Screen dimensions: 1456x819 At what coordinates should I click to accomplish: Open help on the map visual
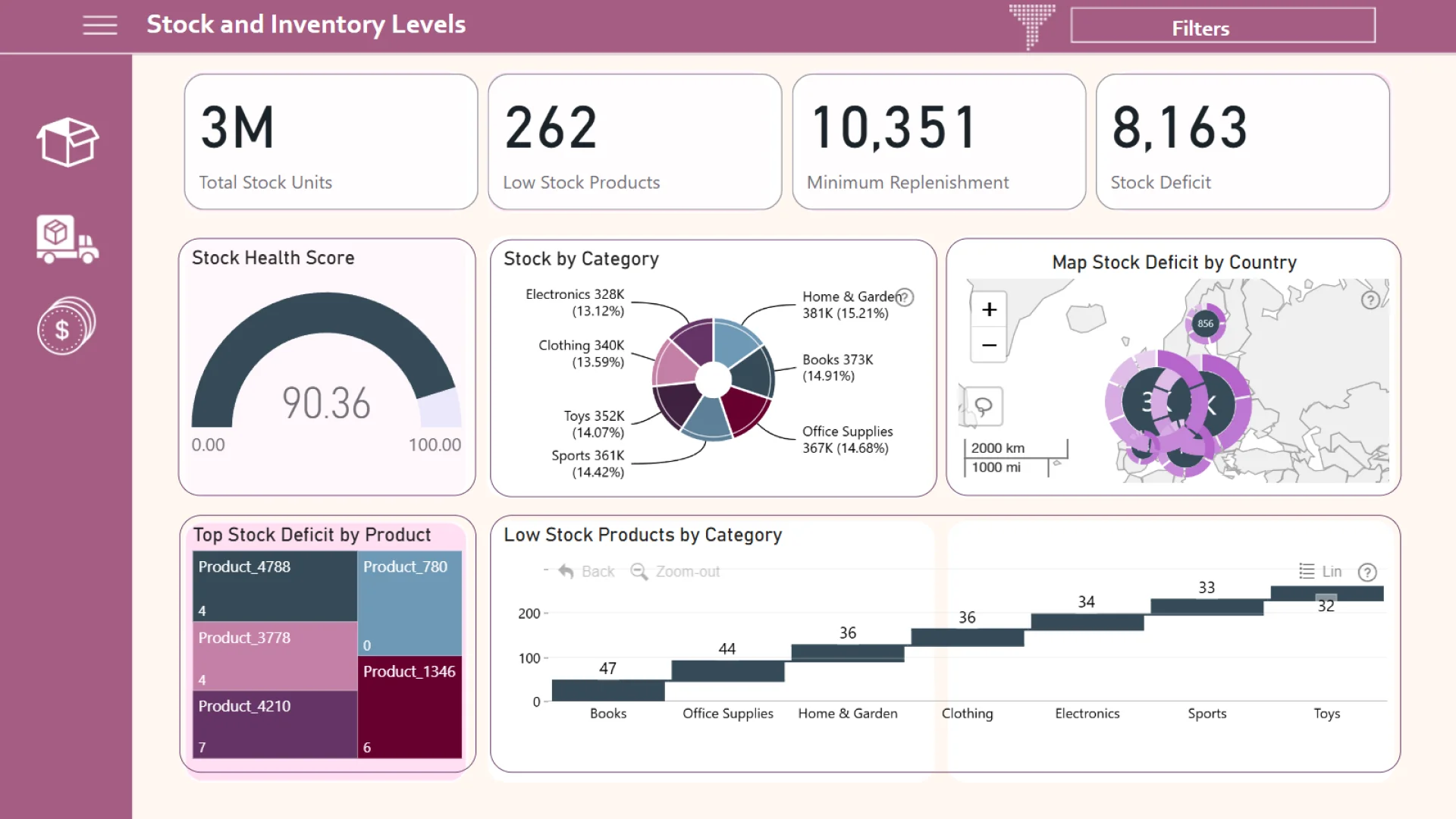click(1370, 300)
